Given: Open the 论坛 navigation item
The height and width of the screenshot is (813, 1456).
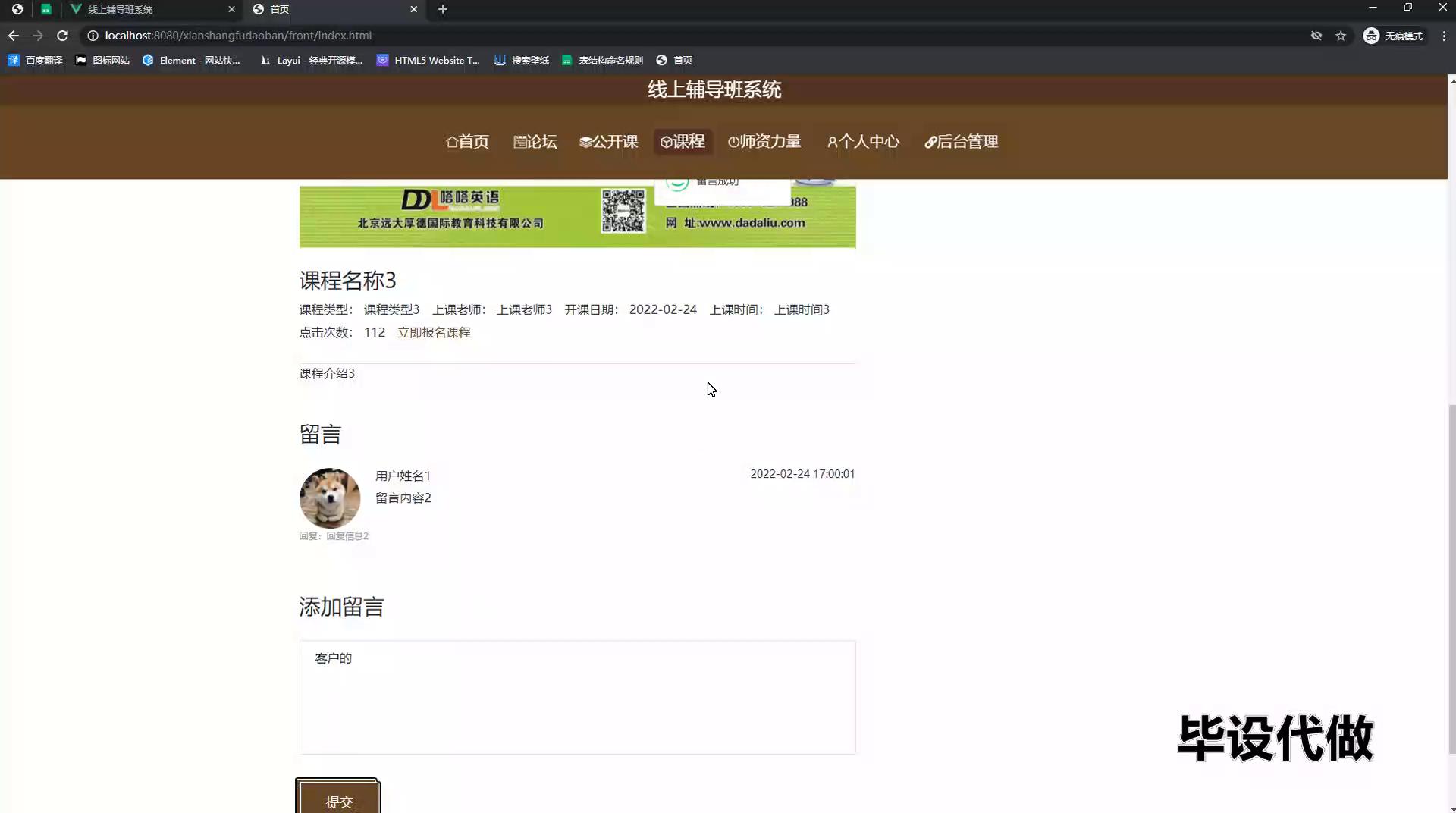Looking at the screenshot, I should (535, 142).
